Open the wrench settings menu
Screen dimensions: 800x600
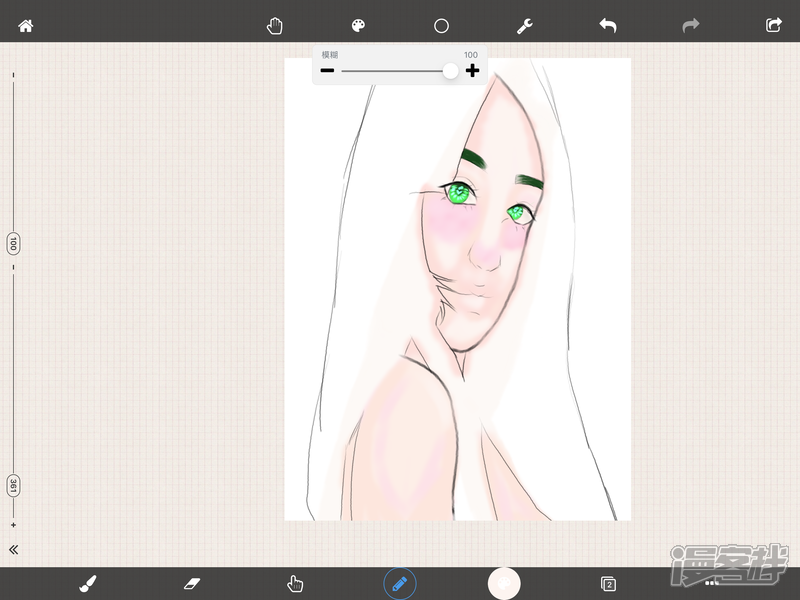click(524, 26)
